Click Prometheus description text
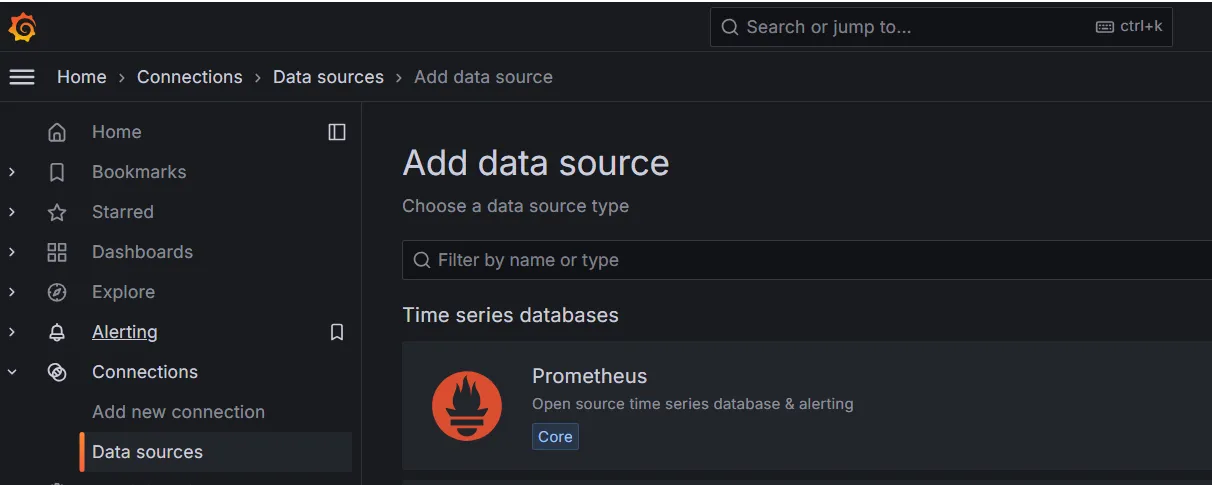The height and width of the screenshot is (485, 1212). tap(693, 404)
